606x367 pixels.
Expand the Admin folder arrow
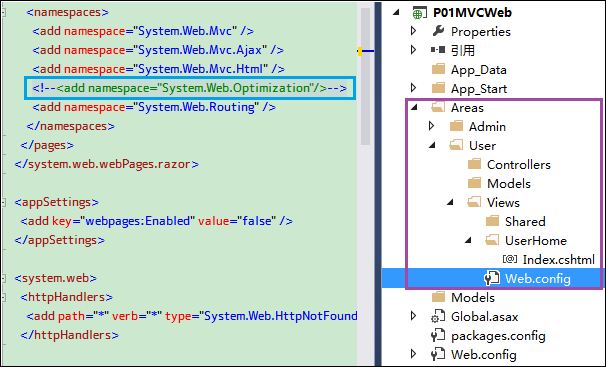(x=432, y=126)
